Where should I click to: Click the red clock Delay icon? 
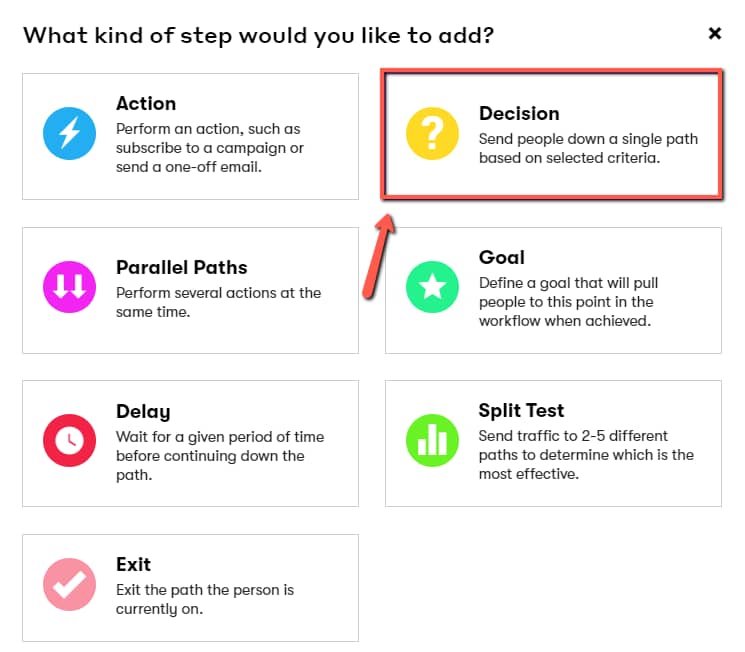pos(69,441)
